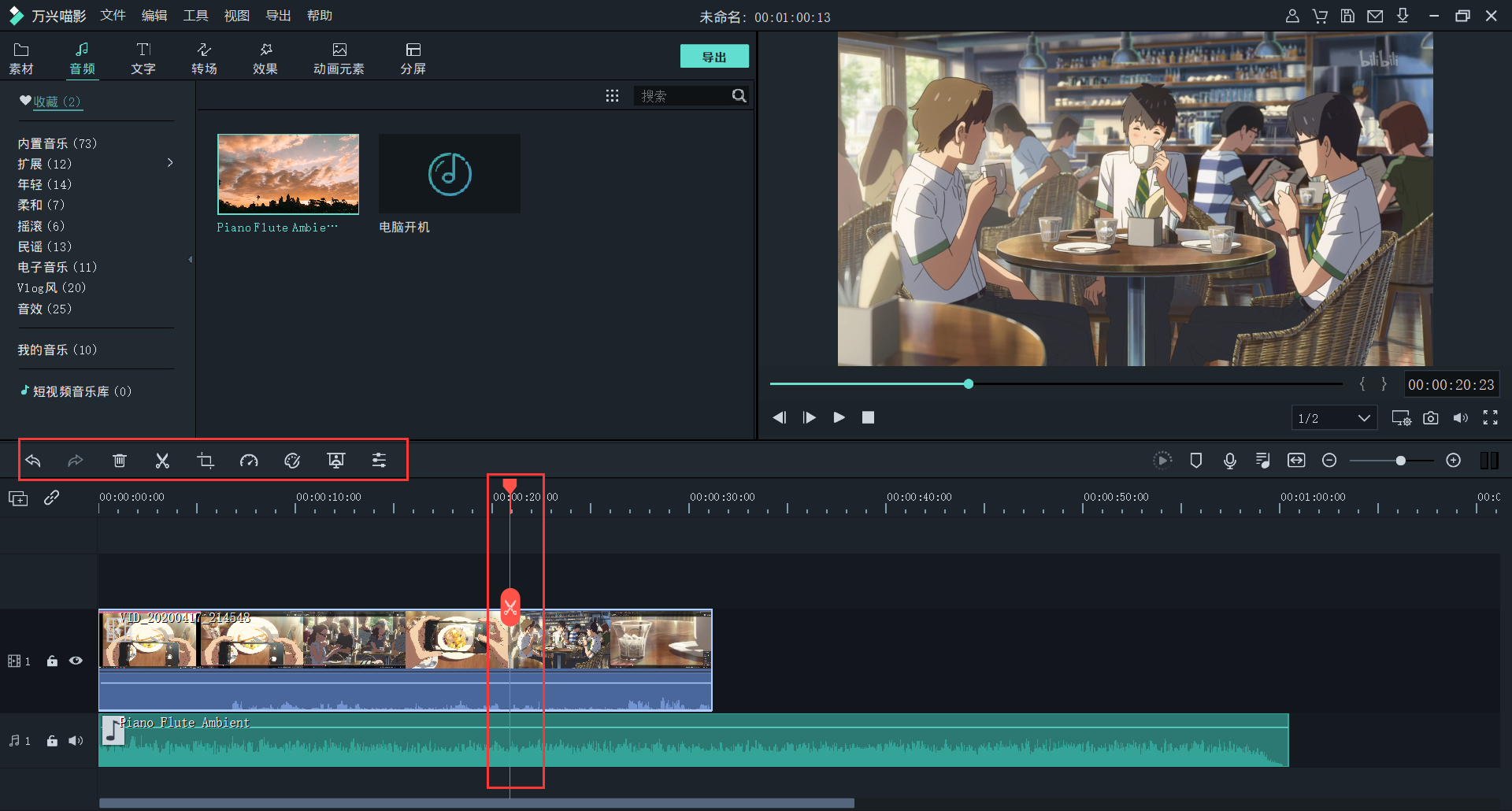The width and height of the screenshot is (1512, 811).
Task: Enter fullscreen preview
Action: (x=1491, y=418)
